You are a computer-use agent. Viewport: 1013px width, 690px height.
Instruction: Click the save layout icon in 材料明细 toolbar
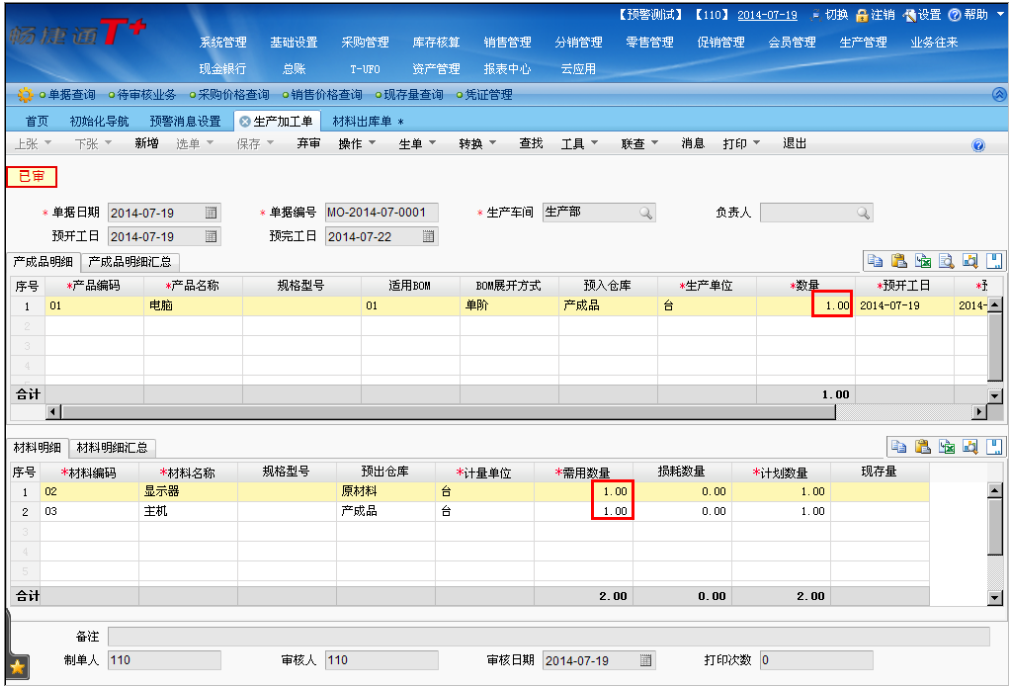[x=994, y=446]
